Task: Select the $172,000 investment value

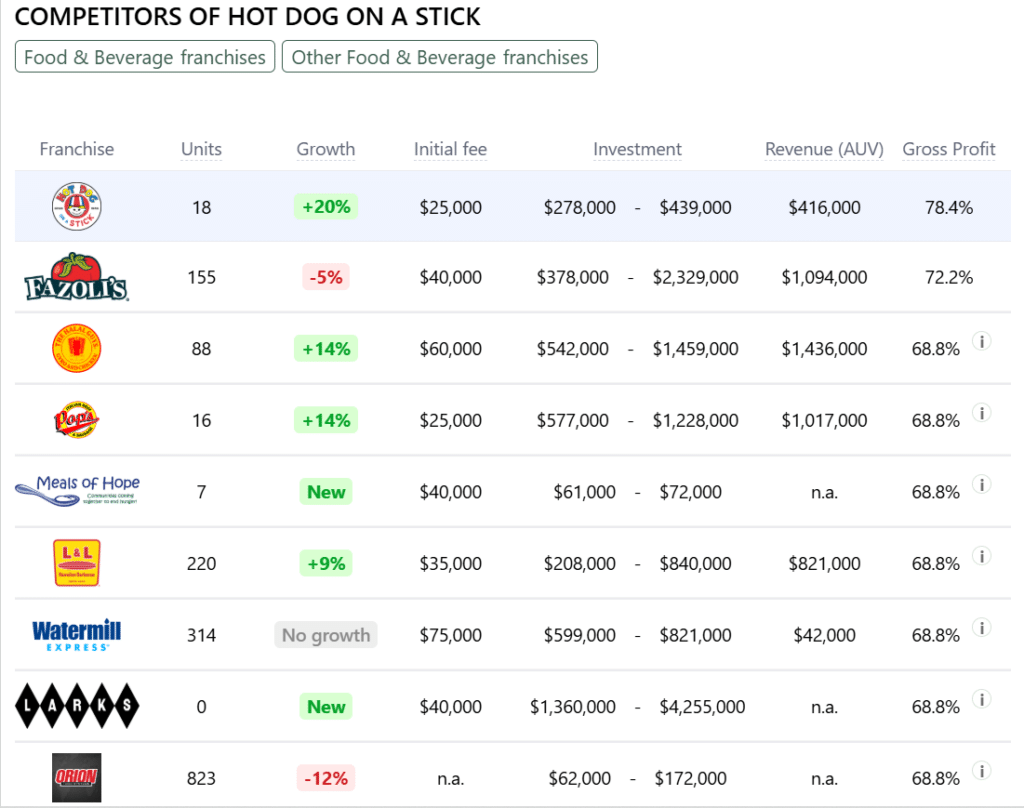Action: click(x=690, y=779)
